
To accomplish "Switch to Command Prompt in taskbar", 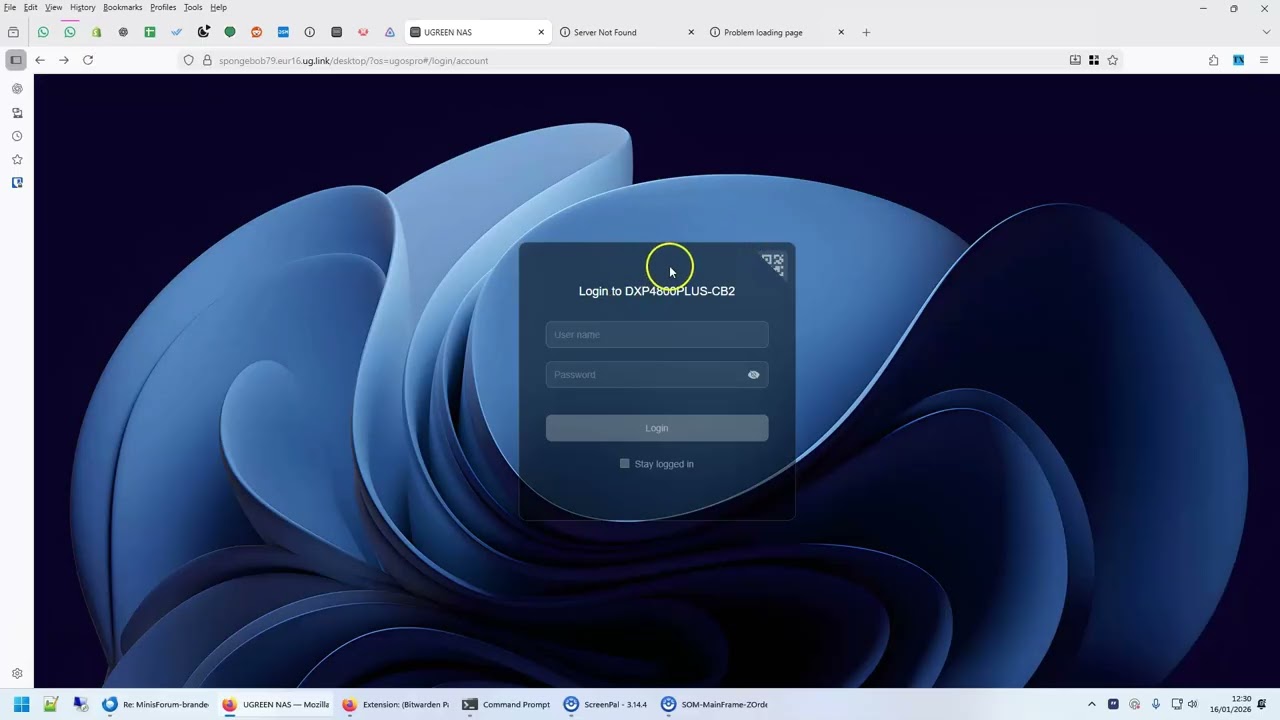I will click(x=506, y=704).
